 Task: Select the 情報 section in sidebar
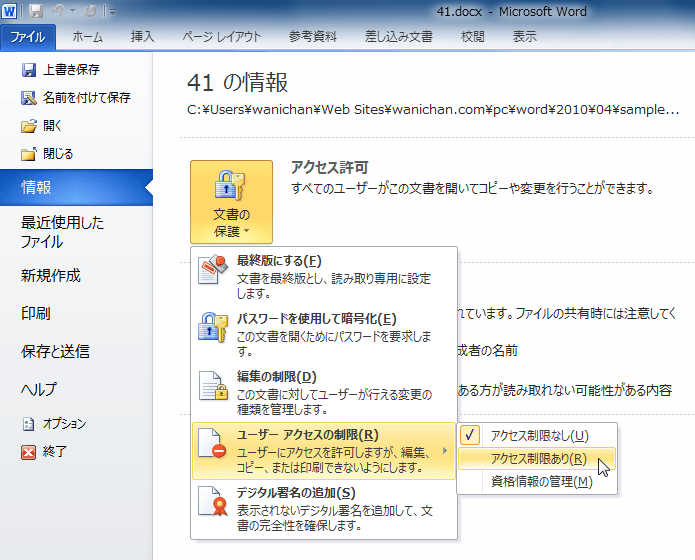76,188
